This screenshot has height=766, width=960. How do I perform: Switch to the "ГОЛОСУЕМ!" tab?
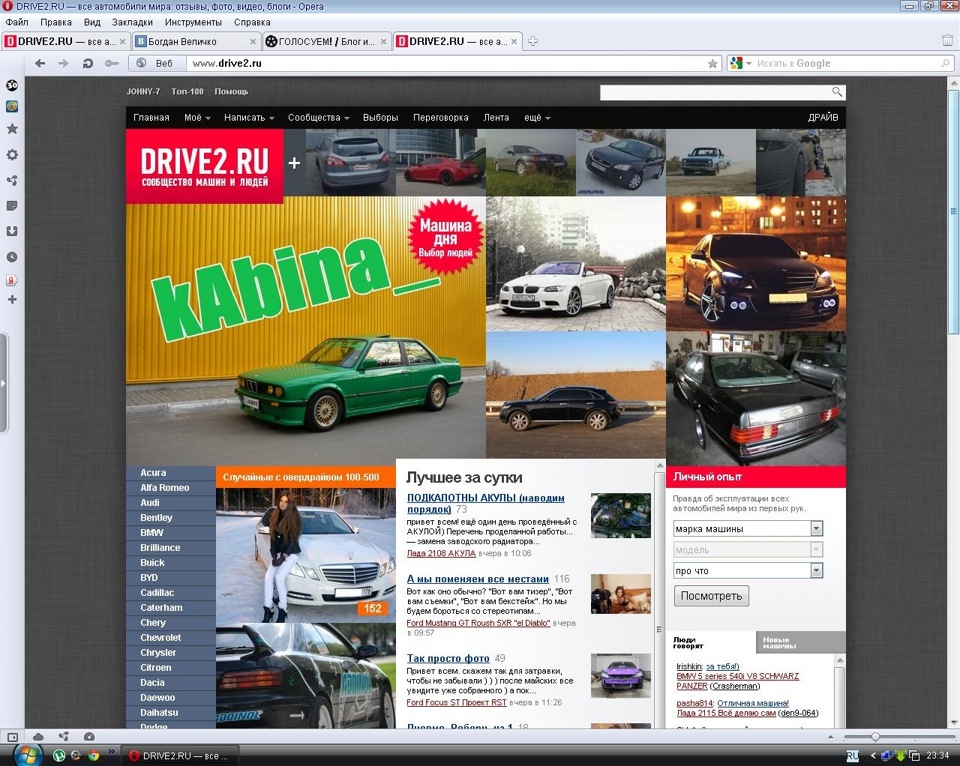326,41
